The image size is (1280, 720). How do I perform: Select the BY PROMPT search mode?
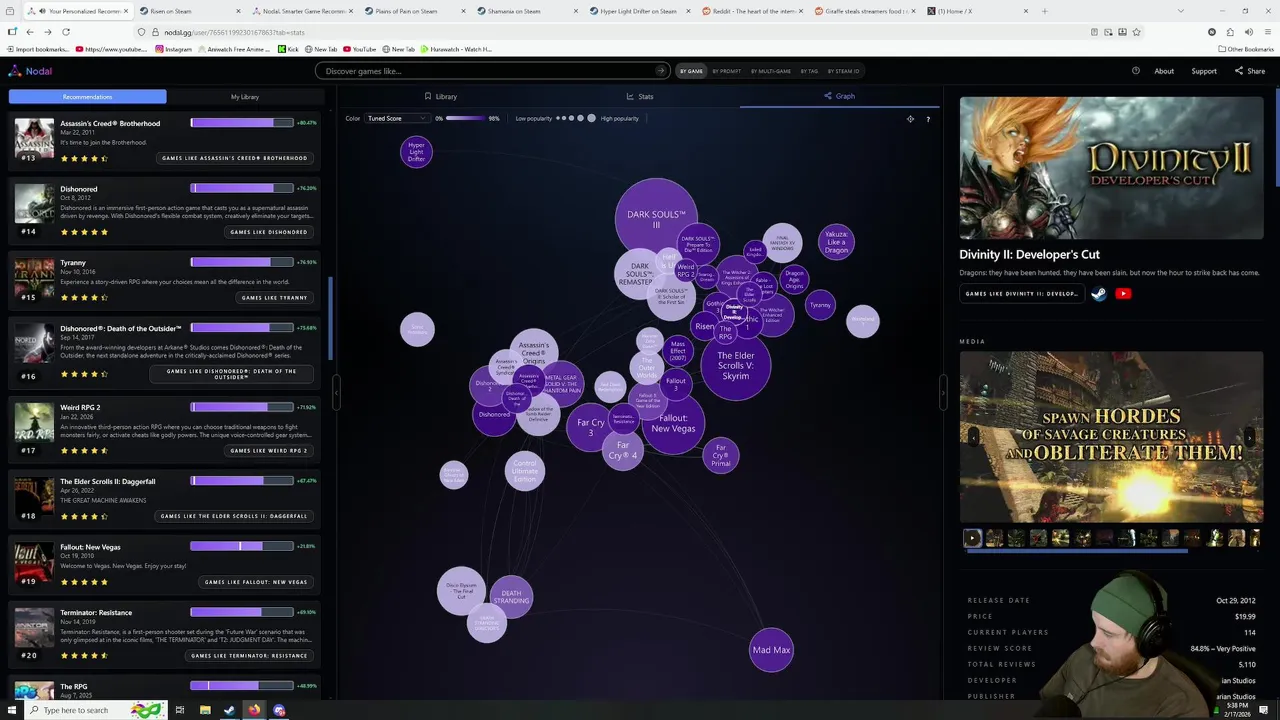click(x=727, y=71)
